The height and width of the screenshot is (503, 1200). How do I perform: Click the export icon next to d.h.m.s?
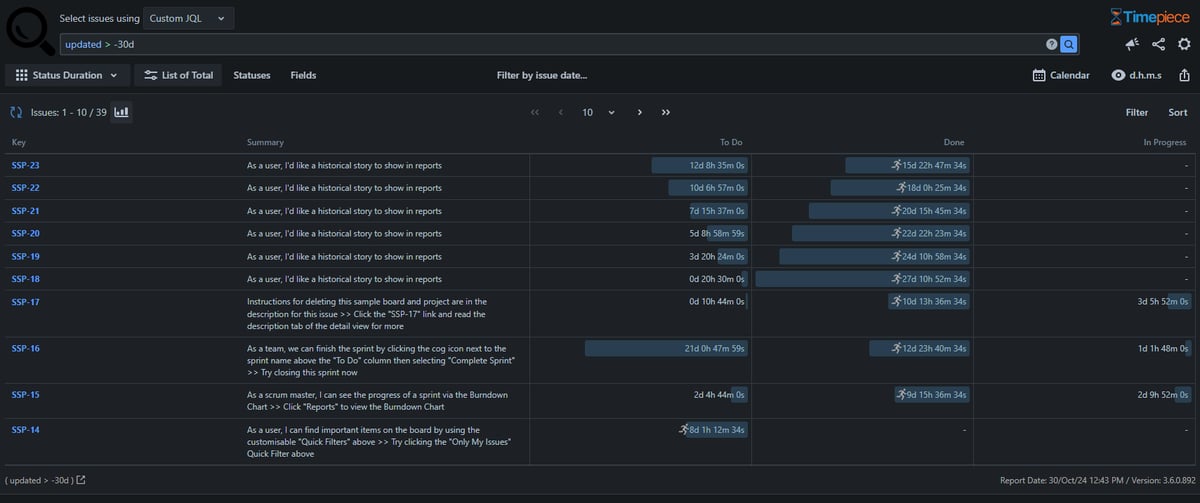[x=1184, y=75]
